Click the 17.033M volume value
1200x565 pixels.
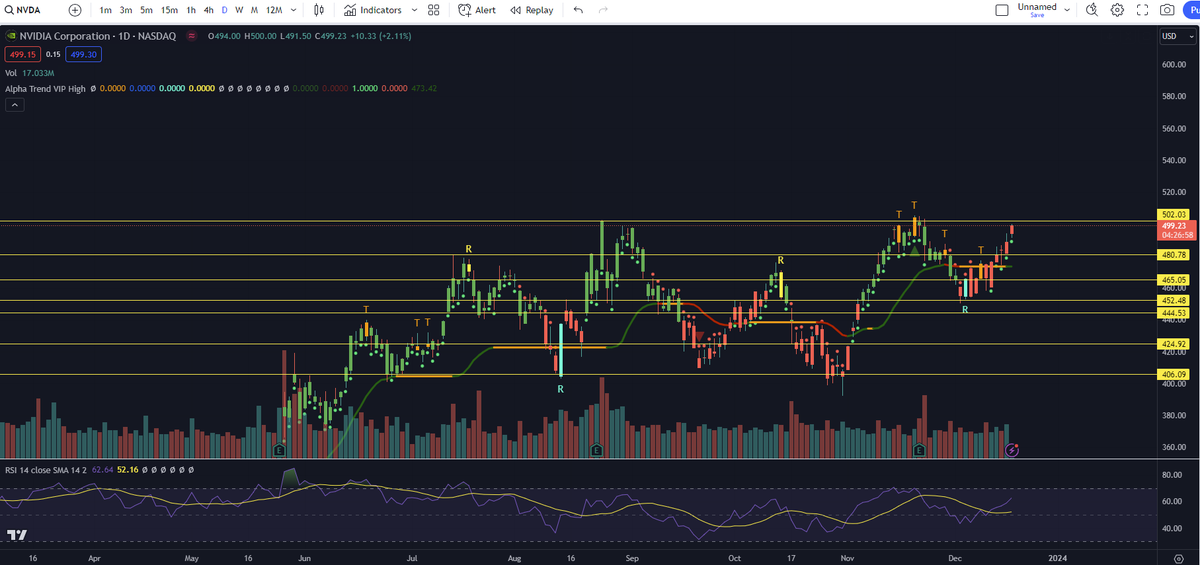click(x=38, y=72)
